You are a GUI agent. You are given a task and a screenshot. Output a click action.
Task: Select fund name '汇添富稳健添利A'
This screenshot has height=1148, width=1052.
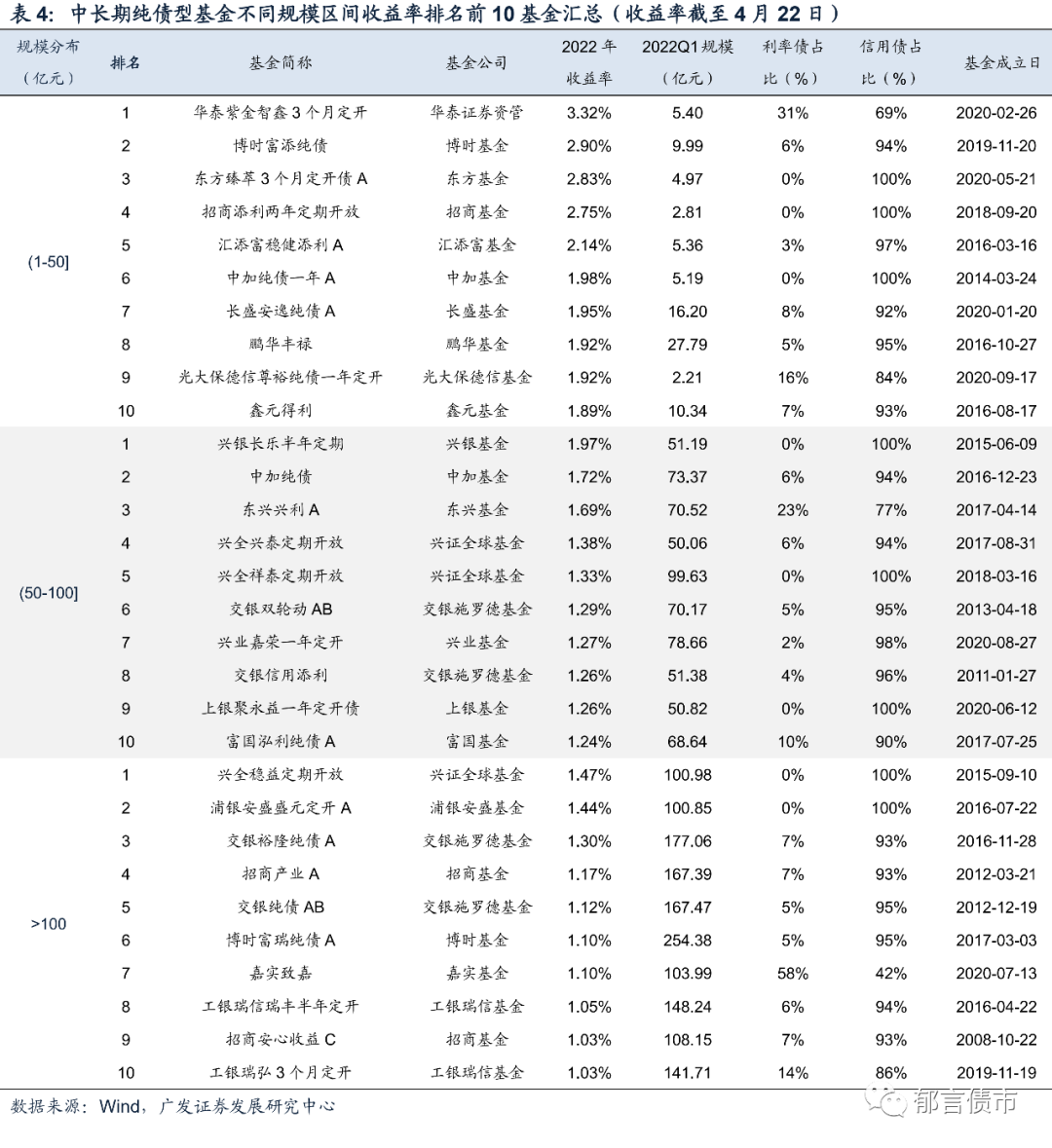click(281, 245)
